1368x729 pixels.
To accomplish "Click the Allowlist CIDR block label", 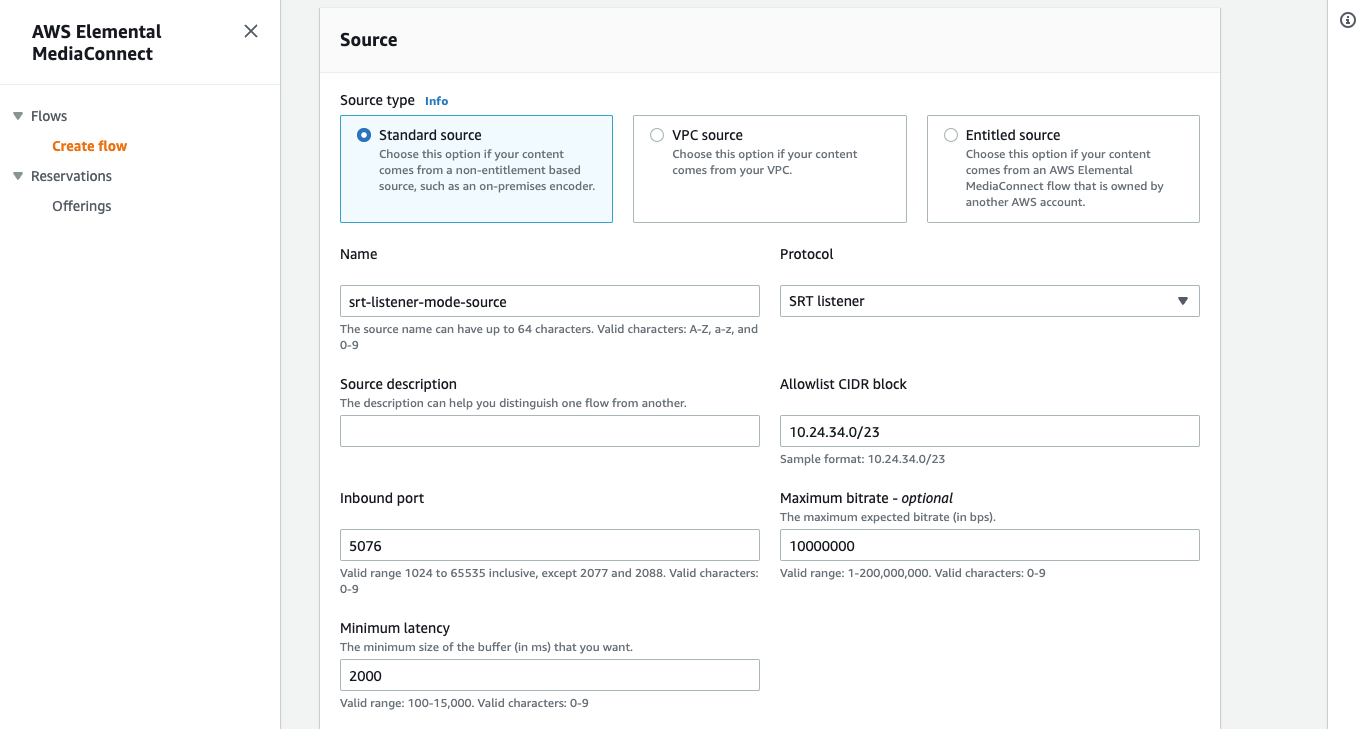I will coord(843,384).
